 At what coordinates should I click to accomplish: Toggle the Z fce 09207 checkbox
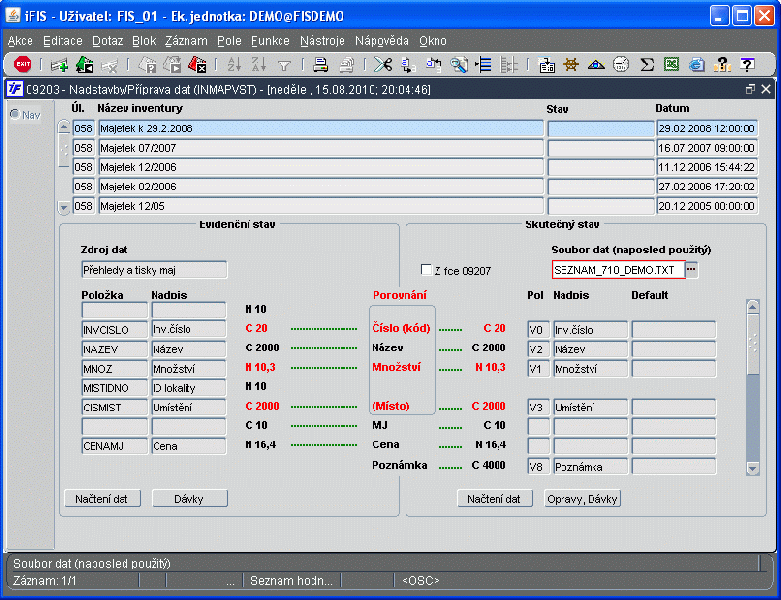tap(426, 270)
